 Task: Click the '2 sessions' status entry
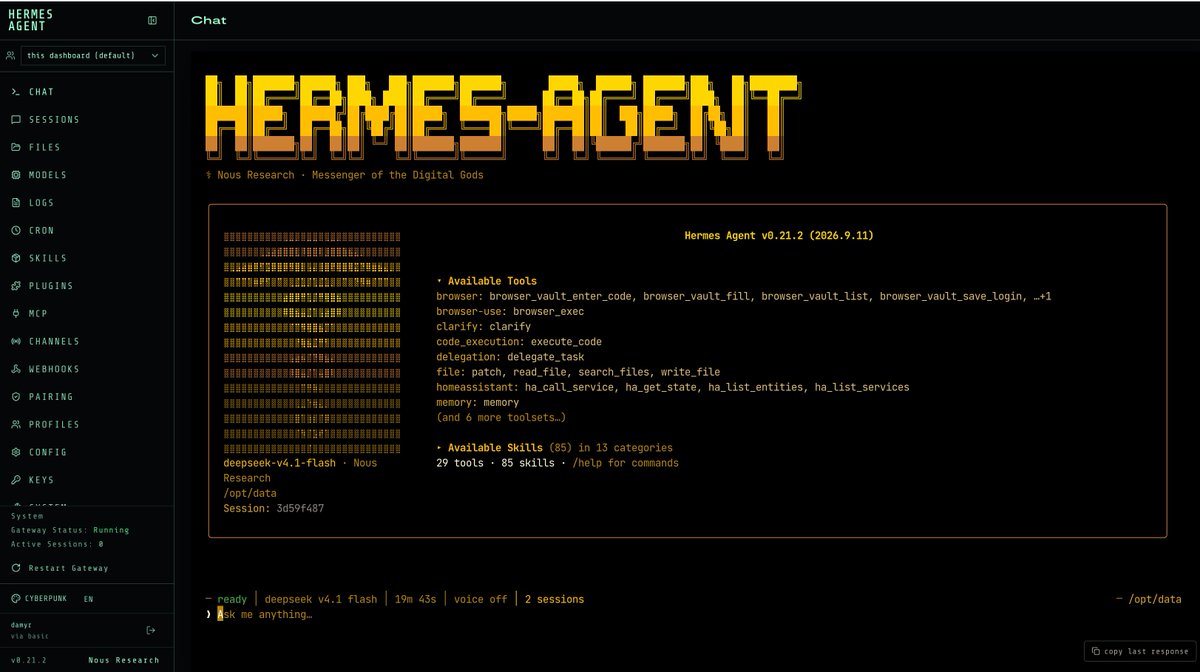coord(554,599)
